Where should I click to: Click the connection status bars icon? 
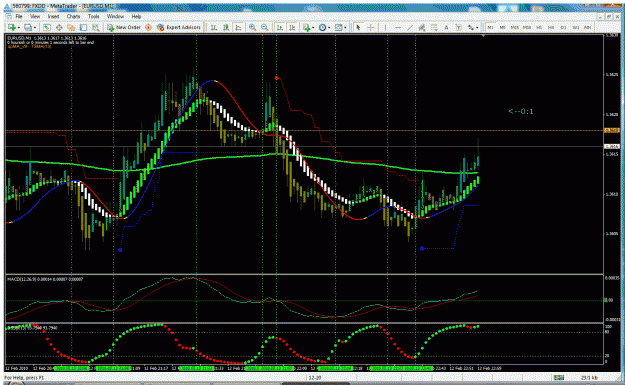559,377
